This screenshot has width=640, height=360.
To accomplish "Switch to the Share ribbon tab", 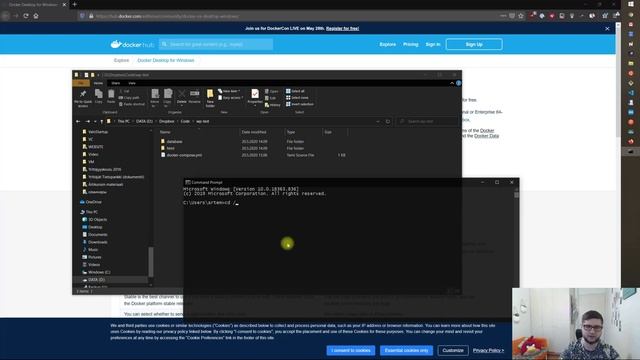I will [116, 83].
